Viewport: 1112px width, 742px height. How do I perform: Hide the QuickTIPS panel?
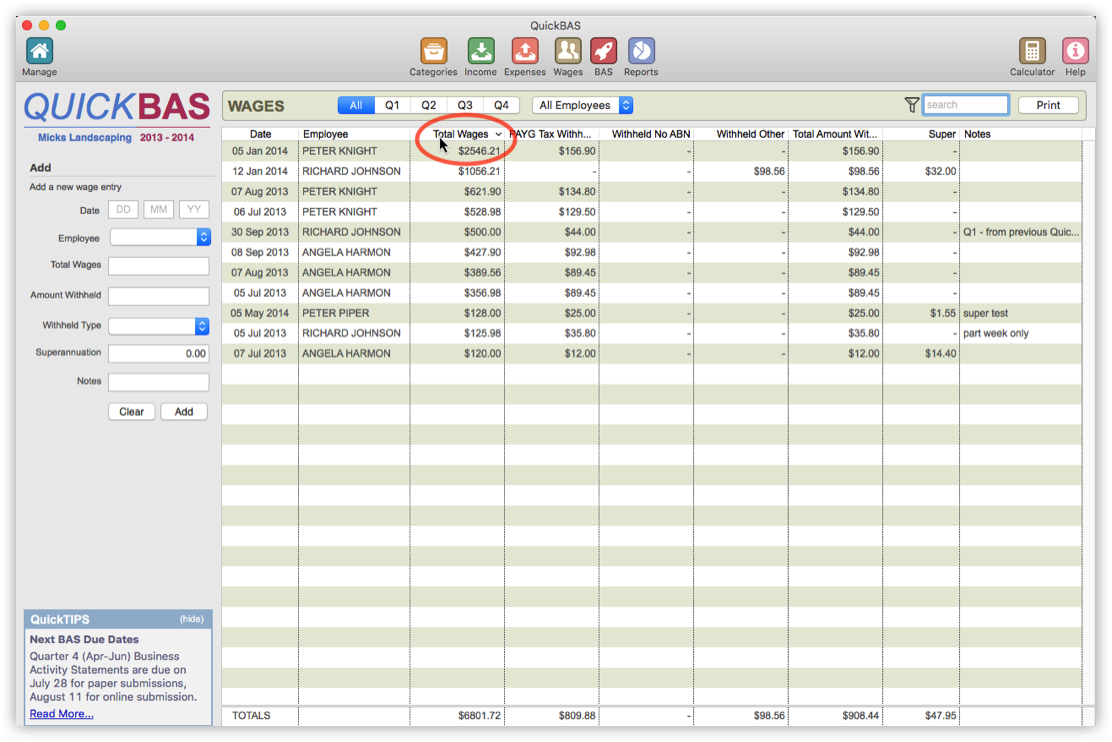pos(193,619)
